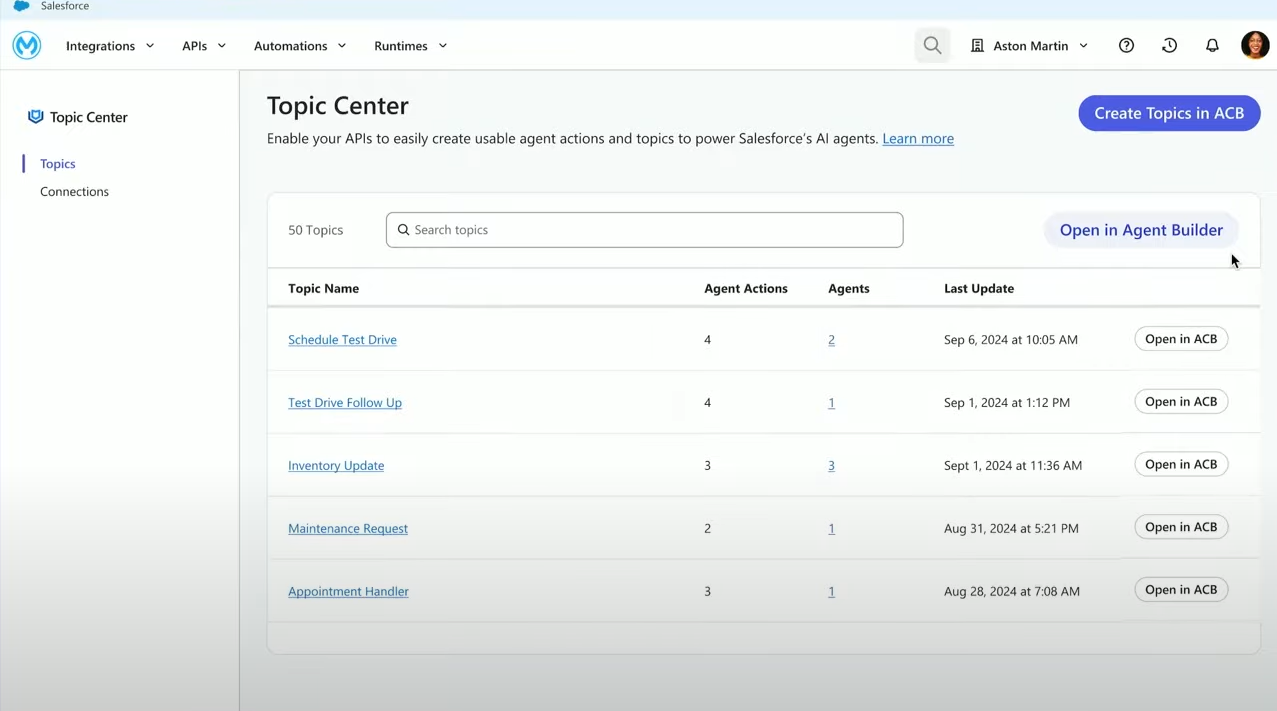Open agents count for Schedule Test Drive
Screen dimensions: 1277x711
[x=831, y=340]
